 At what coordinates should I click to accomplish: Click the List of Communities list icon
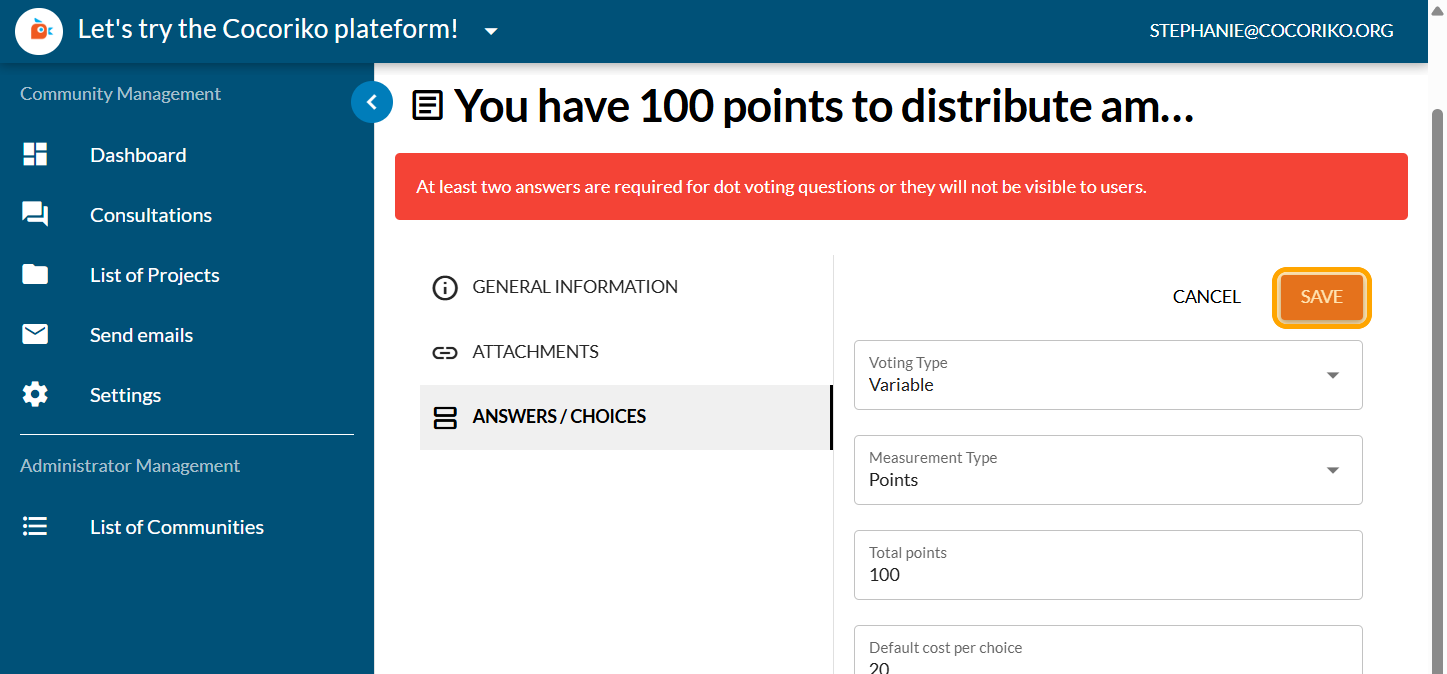click(x=35, y=527)
